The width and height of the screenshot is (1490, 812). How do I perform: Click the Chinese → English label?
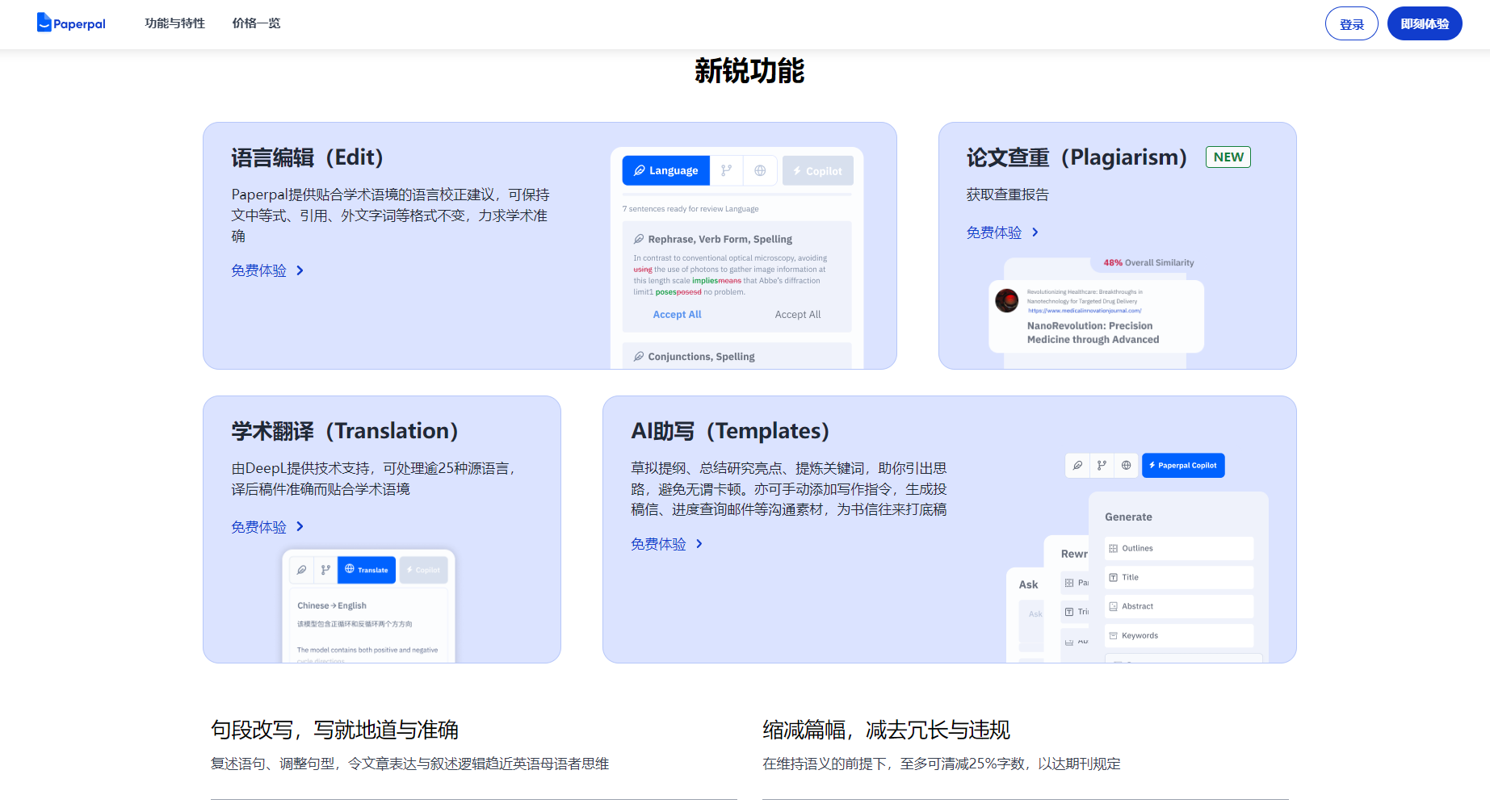pos(332,605)
